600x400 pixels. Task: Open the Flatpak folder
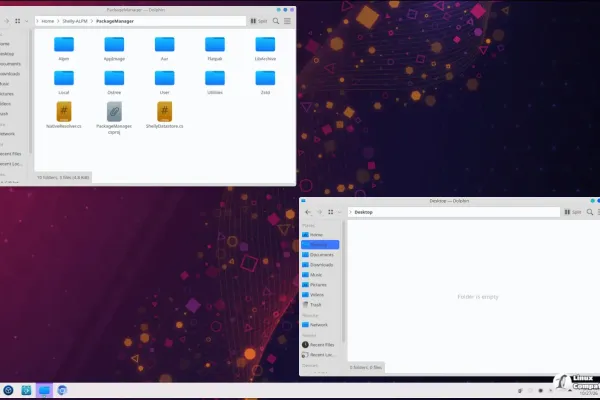(x=215, y=48)
